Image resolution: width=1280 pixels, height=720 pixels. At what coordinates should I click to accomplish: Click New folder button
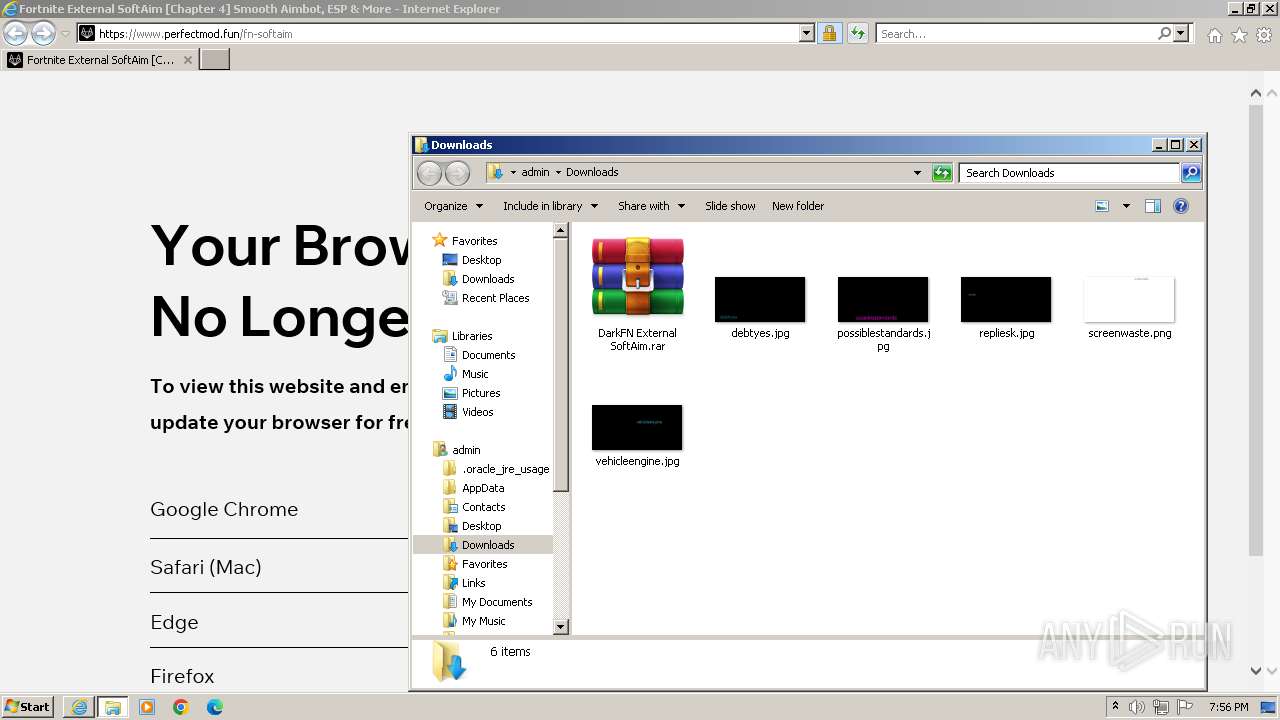click(798, 206)
